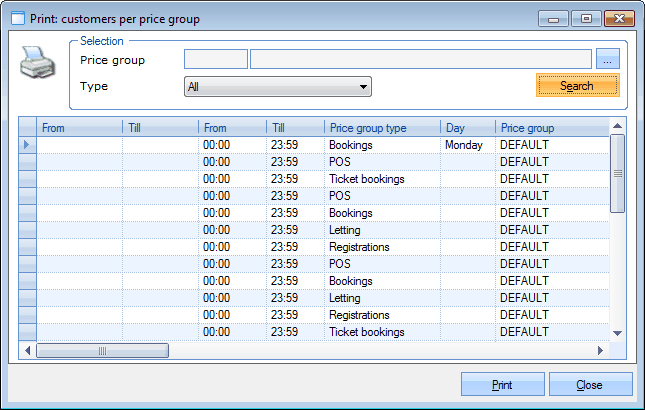Click the Price group description field
645x410 pixels.
[420, 60]
